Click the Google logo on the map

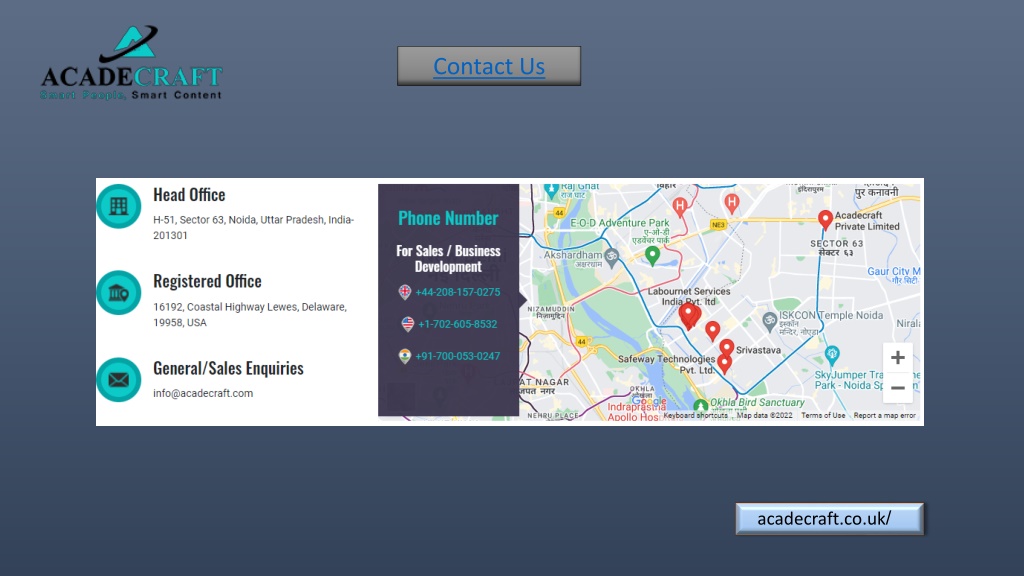pyautogui.click(x=649, y=402)
